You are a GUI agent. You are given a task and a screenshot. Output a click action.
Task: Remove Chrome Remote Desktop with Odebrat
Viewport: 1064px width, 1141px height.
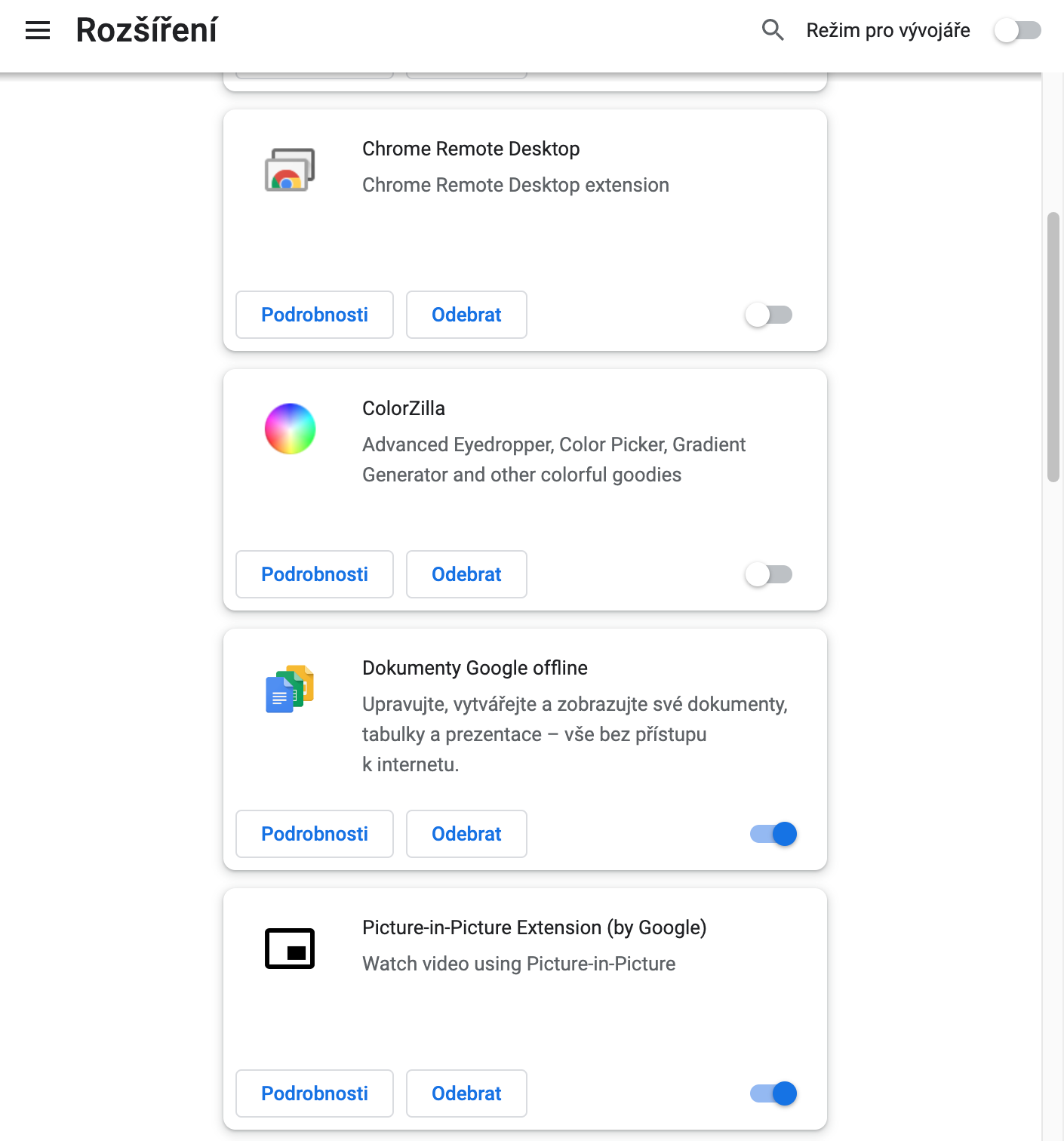466,315
